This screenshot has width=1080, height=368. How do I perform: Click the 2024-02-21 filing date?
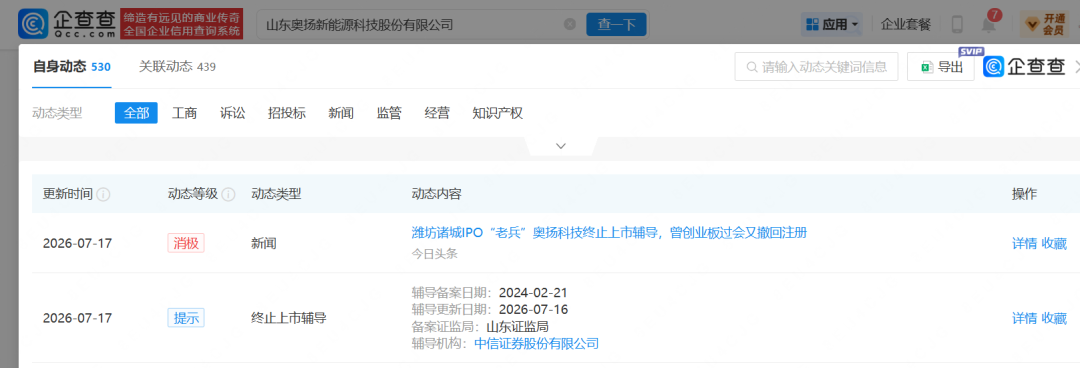tap(533, 292)
